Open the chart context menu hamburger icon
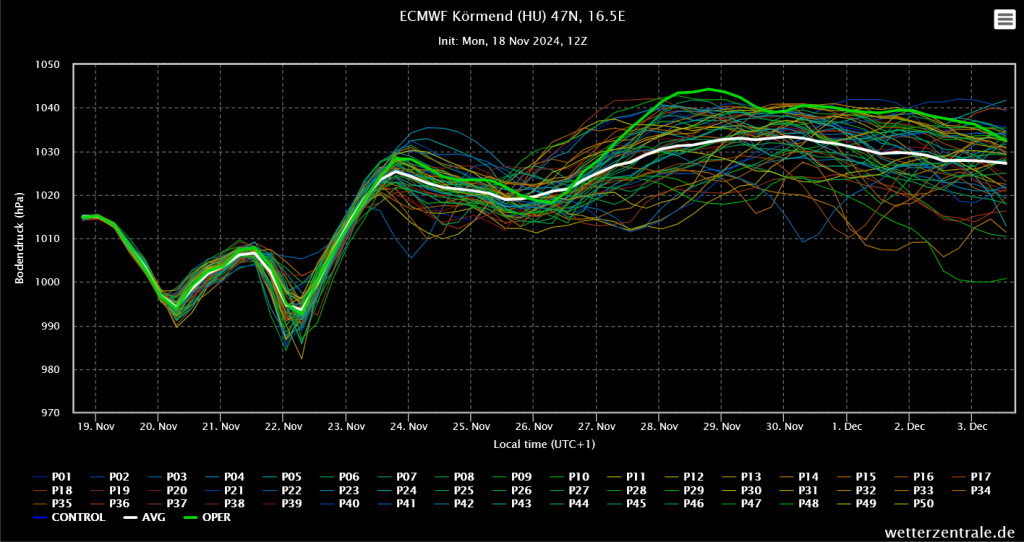 pos(1003,19)
